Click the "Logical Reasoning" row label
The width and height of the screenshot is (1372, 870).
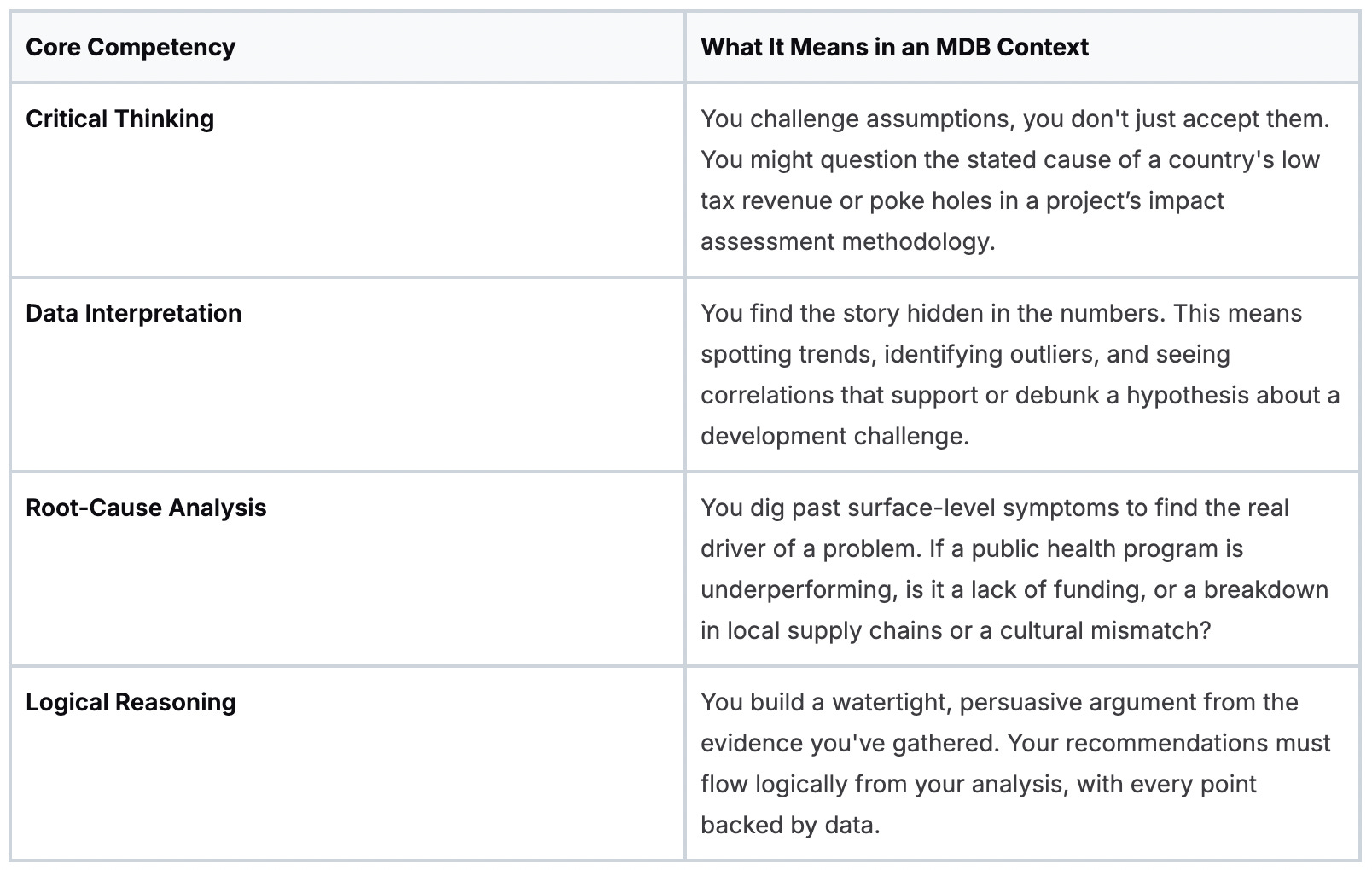click(x=131, y=702)
